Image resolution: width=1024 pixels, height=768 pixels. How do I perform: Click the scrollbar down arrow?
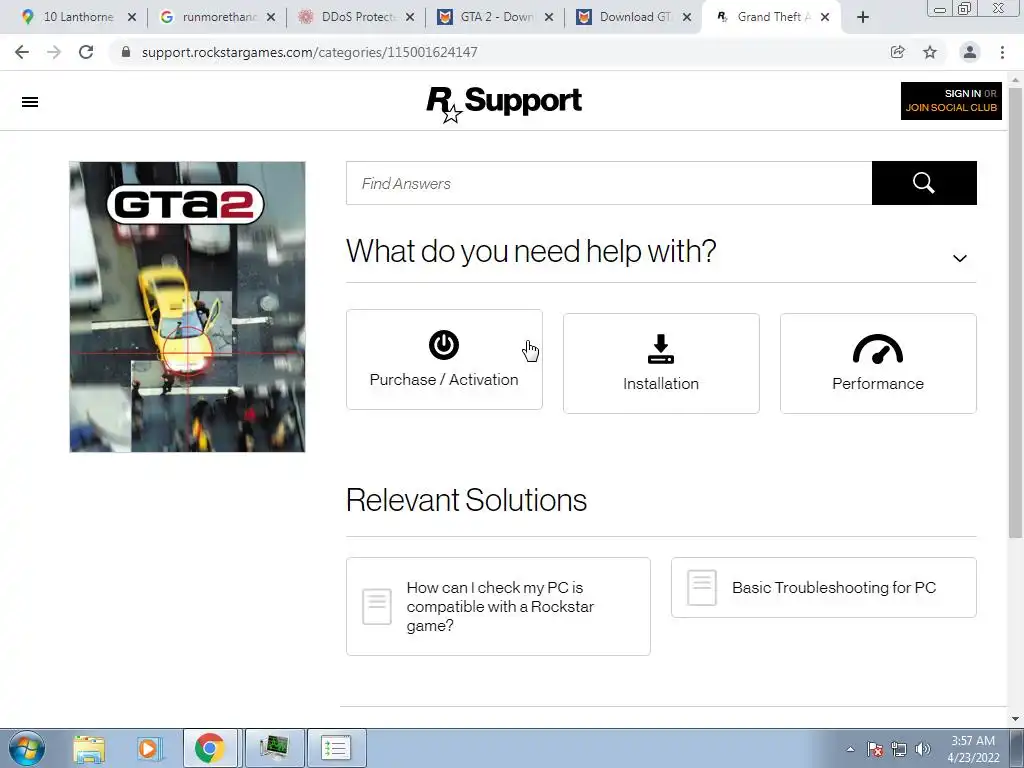[x=1015, y=719]
